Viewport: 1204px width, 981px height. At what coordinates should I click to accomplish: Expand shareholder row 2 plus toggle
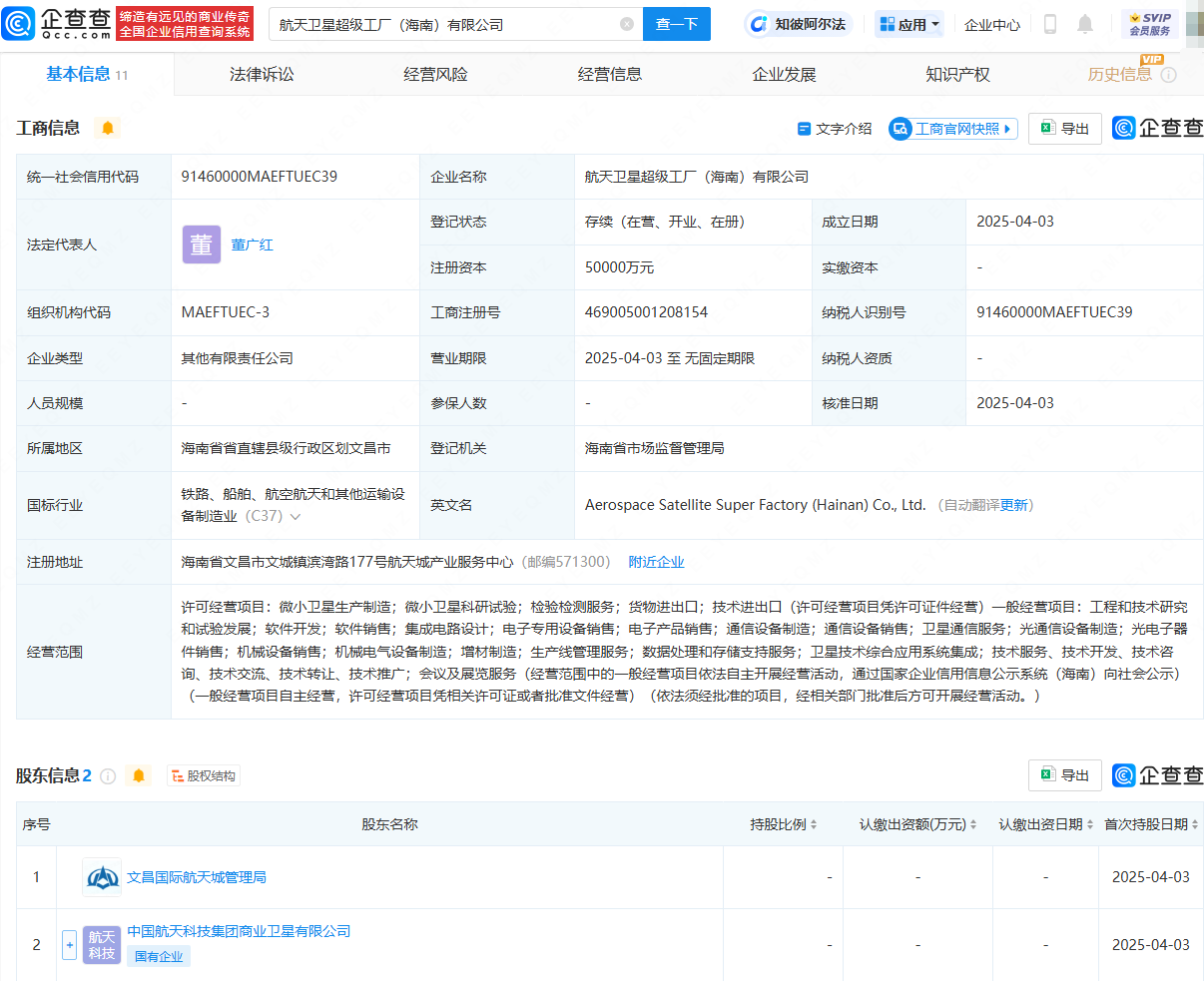69,944
